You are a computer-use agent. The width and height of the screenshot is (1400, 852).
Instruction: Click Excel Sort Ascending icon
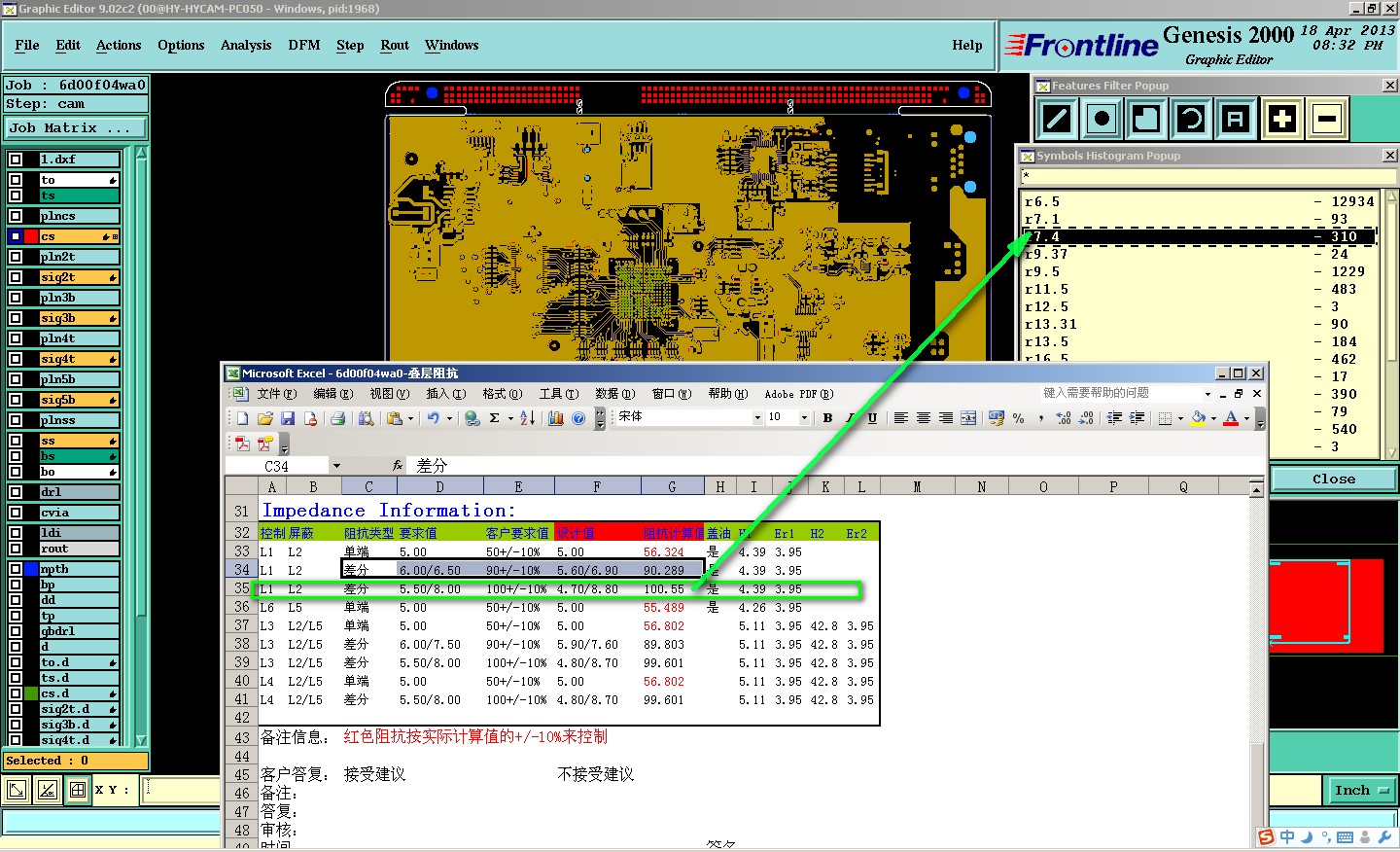527,418
